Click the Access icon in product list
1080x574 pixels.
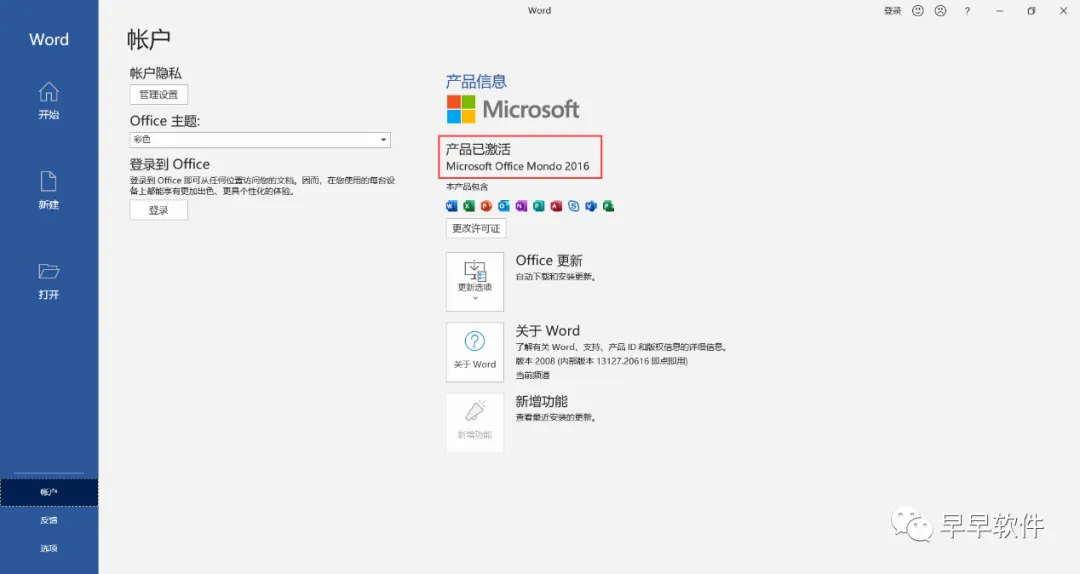tap(556, 205)
